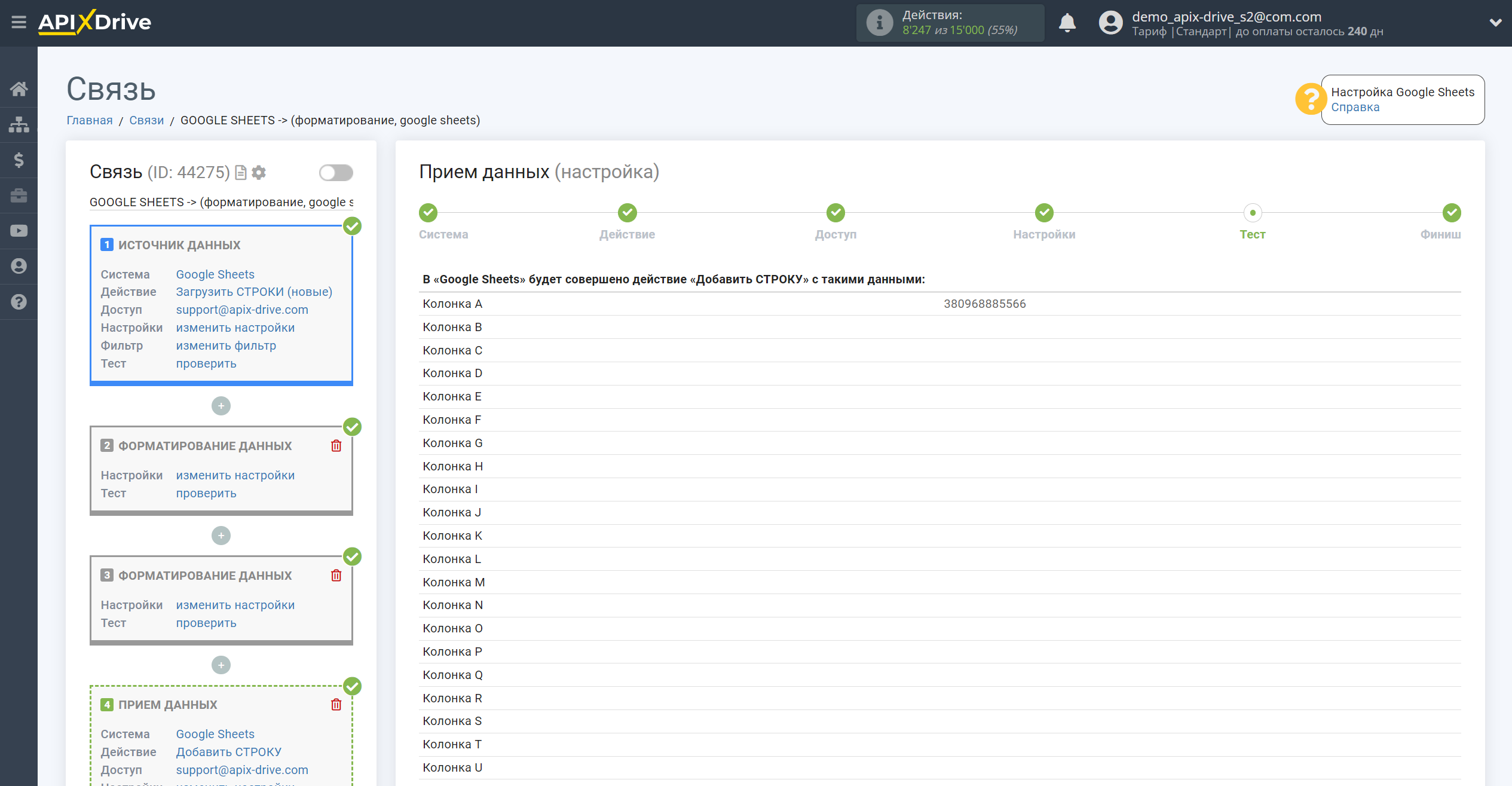Open the video tutorials sidebar icon
The image size is (1512, 786).
(19, 231)
